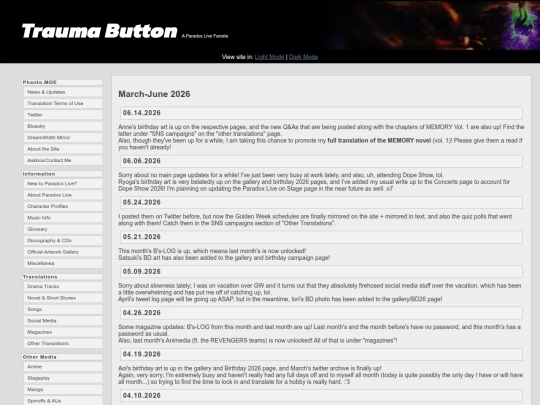Screen dimensions: 540x405
Task: Open Songs translations page
Action: [x=63, y=309]
